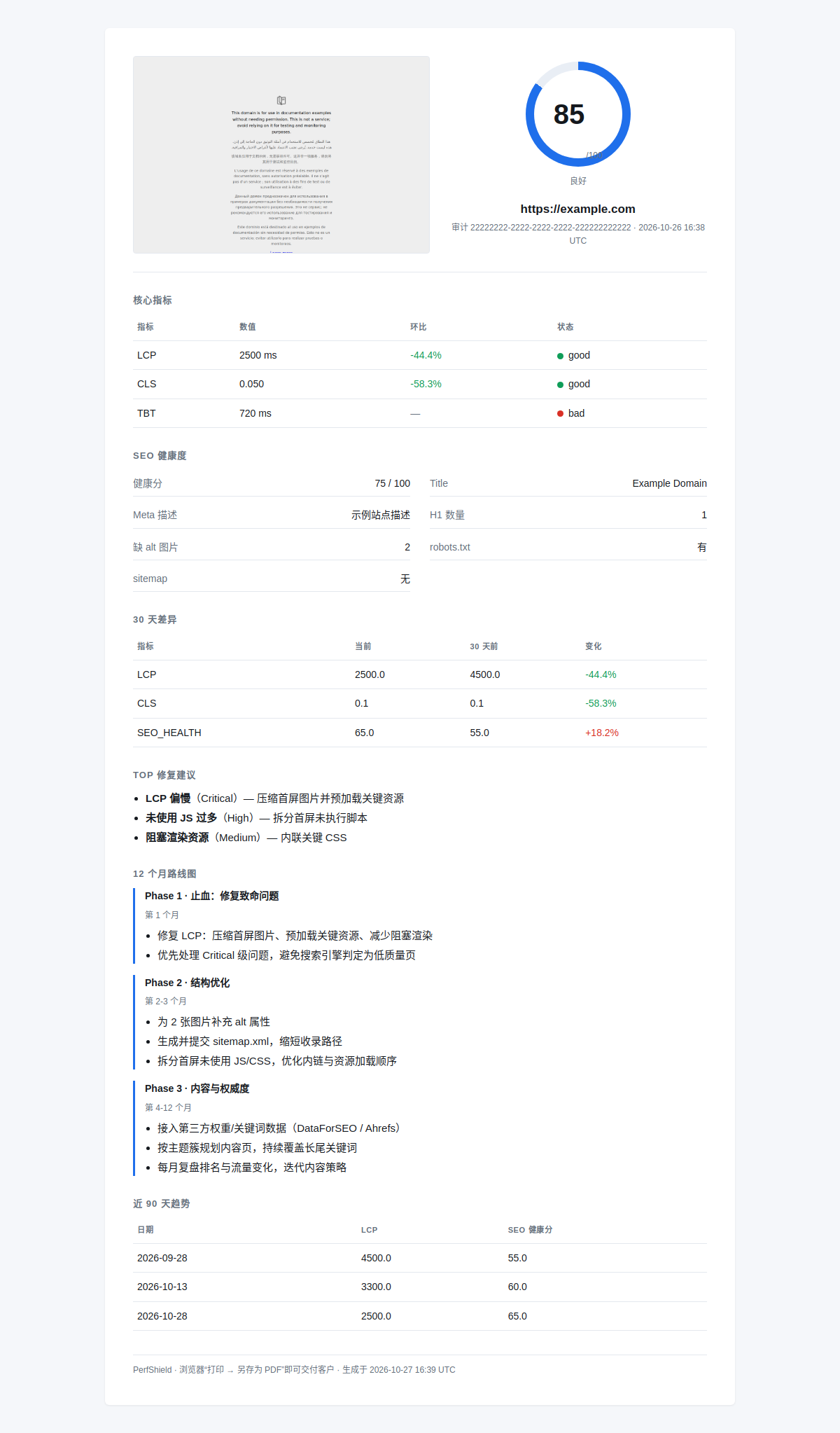Click the DataForSEO / Ahrefs bullet

click(x=281, y=1128)
